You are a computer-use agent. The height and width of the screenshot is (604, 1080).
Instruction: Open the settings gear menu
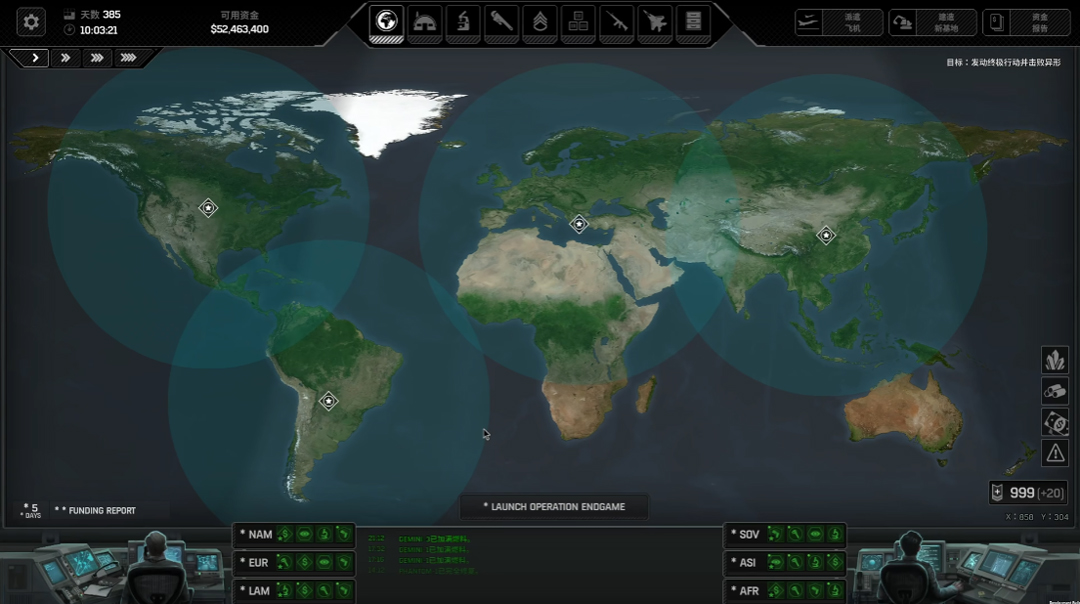pos(31,21)
